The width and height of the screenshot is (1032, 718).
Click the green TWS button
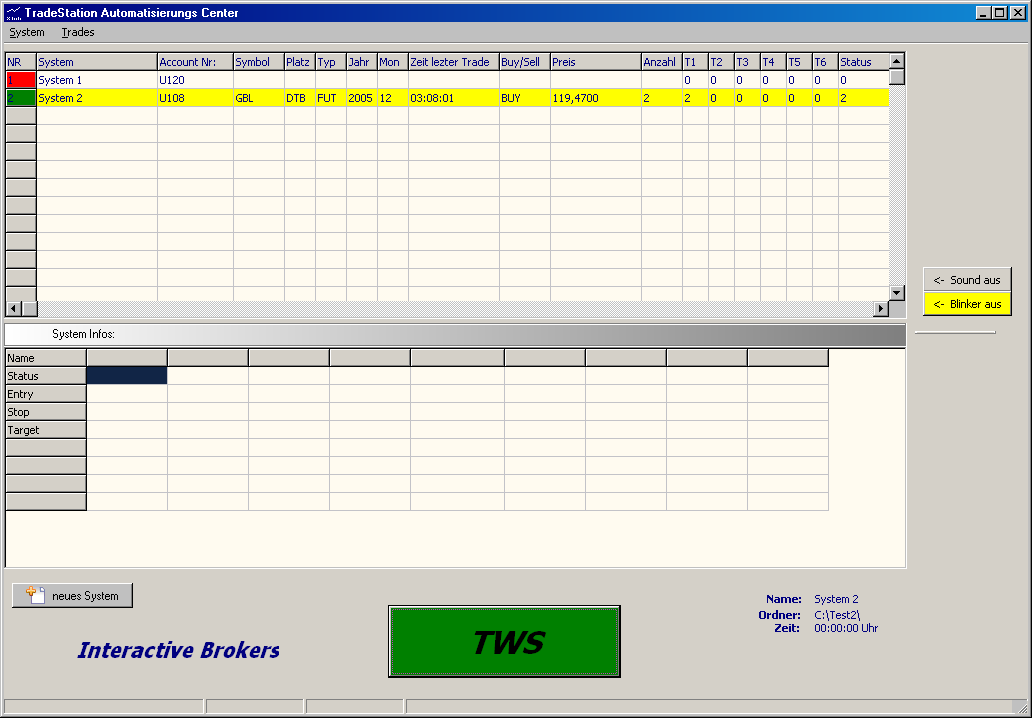pyautogui.click(x=504, y=642)
